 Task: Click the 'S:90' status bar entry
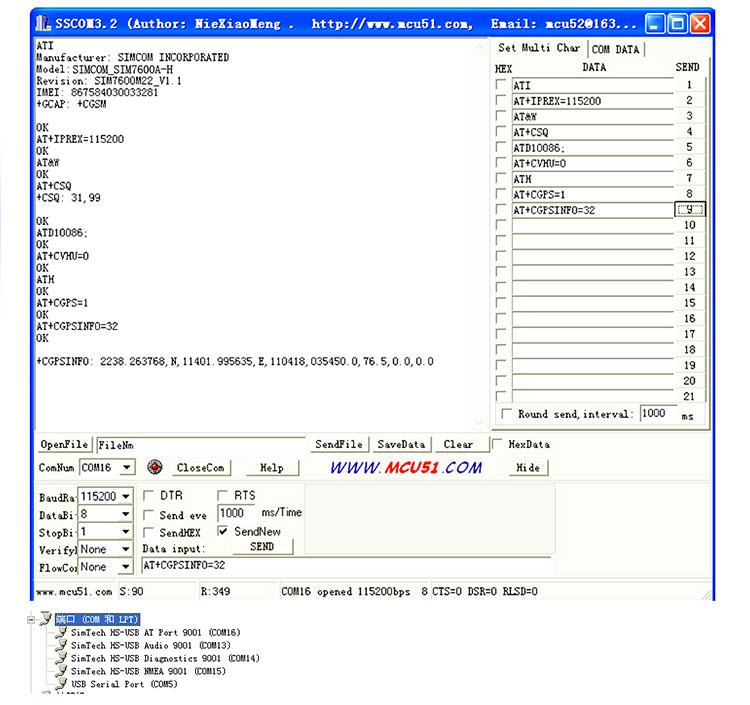point(132,592)
